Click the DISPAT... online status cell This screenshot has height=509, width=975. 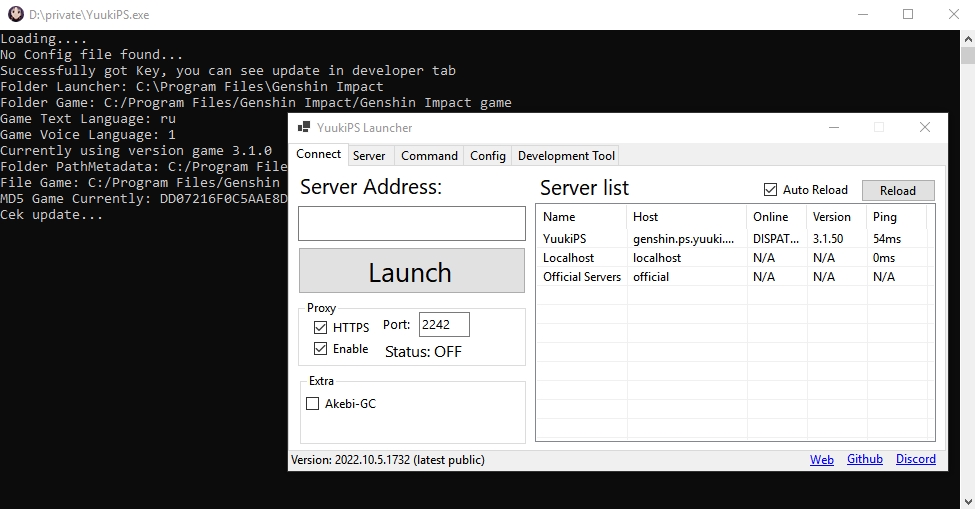(x=776, y=239)
